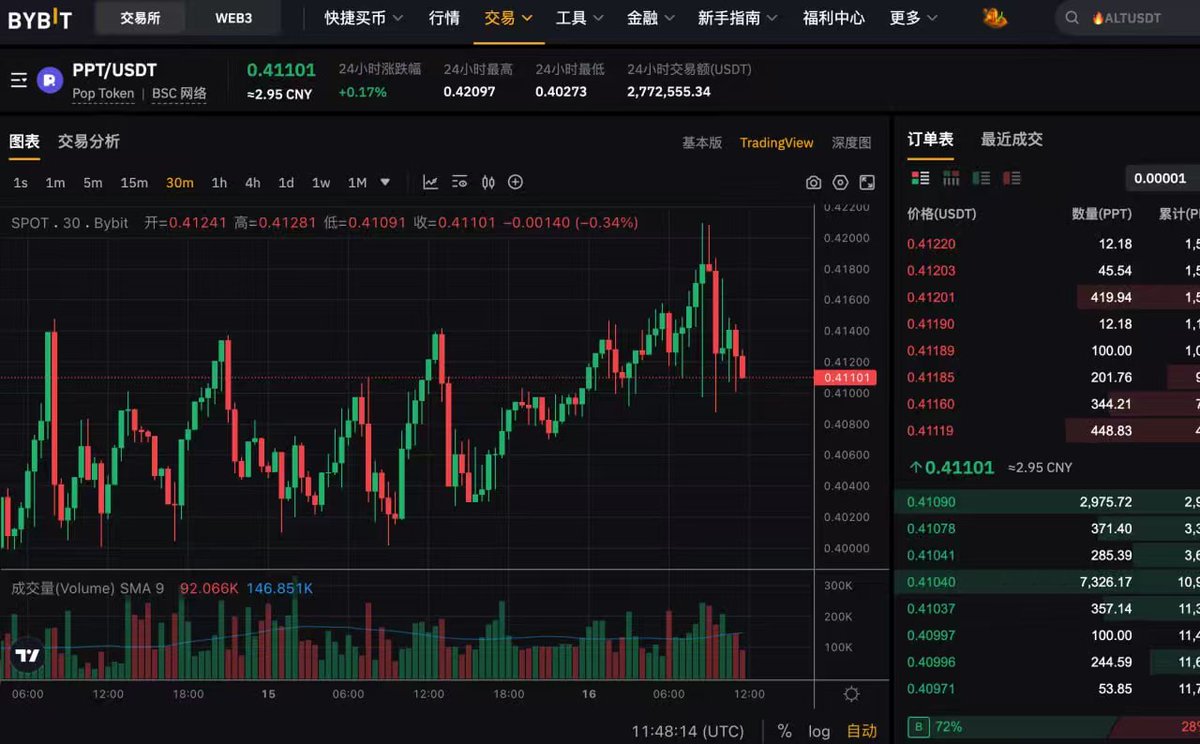This screenshot has width=1200, height=744.
Task: Show horizontal split order book view
Action: [x=951, y=178]
